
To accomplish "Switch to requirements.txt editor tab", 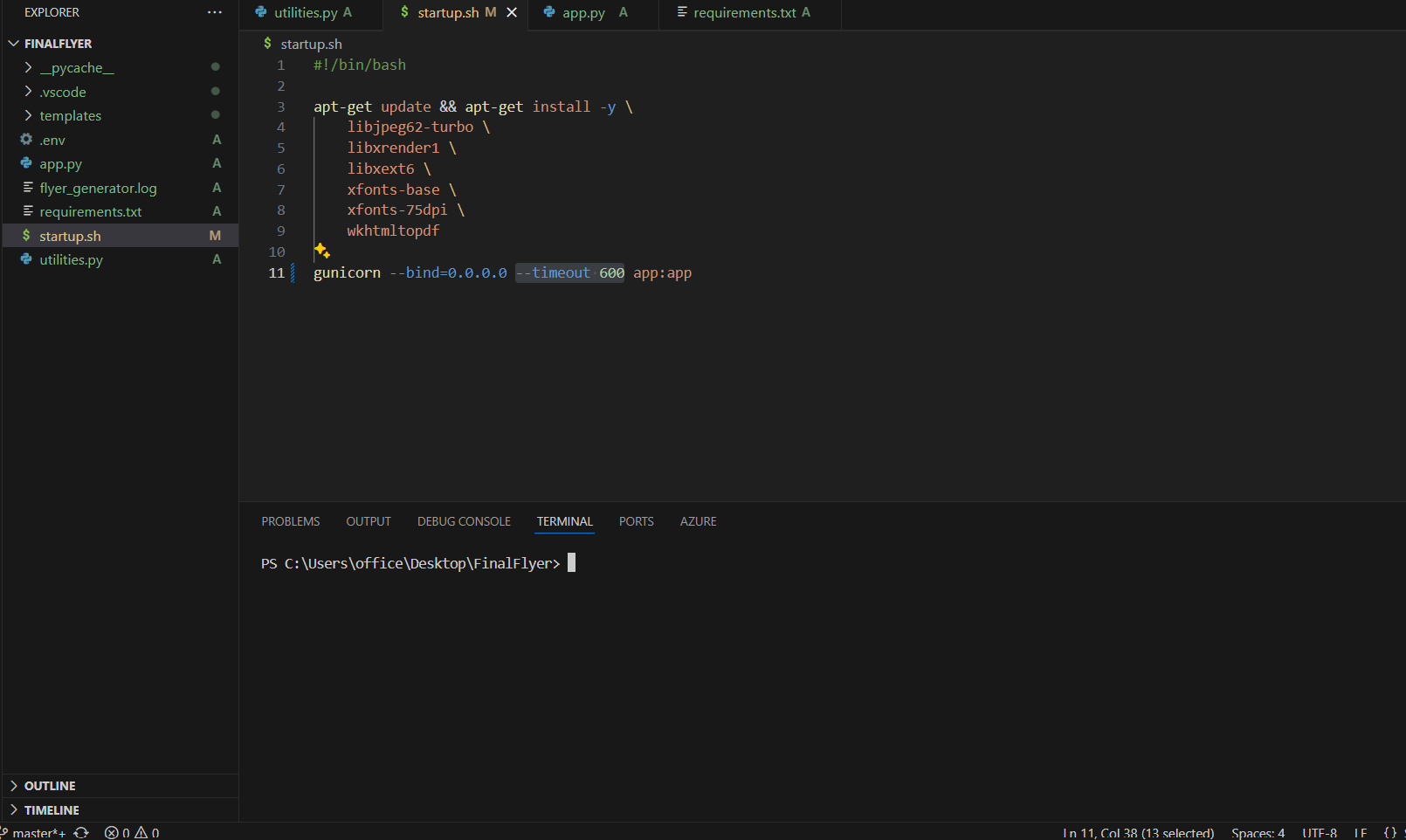I will pos(750,12).
